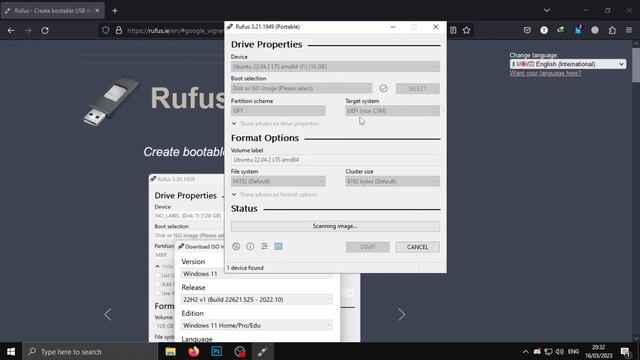This screenshot has height=360, width=640.
Task: Expand Show advanced drive properties
Action: [x=275, y=124]
